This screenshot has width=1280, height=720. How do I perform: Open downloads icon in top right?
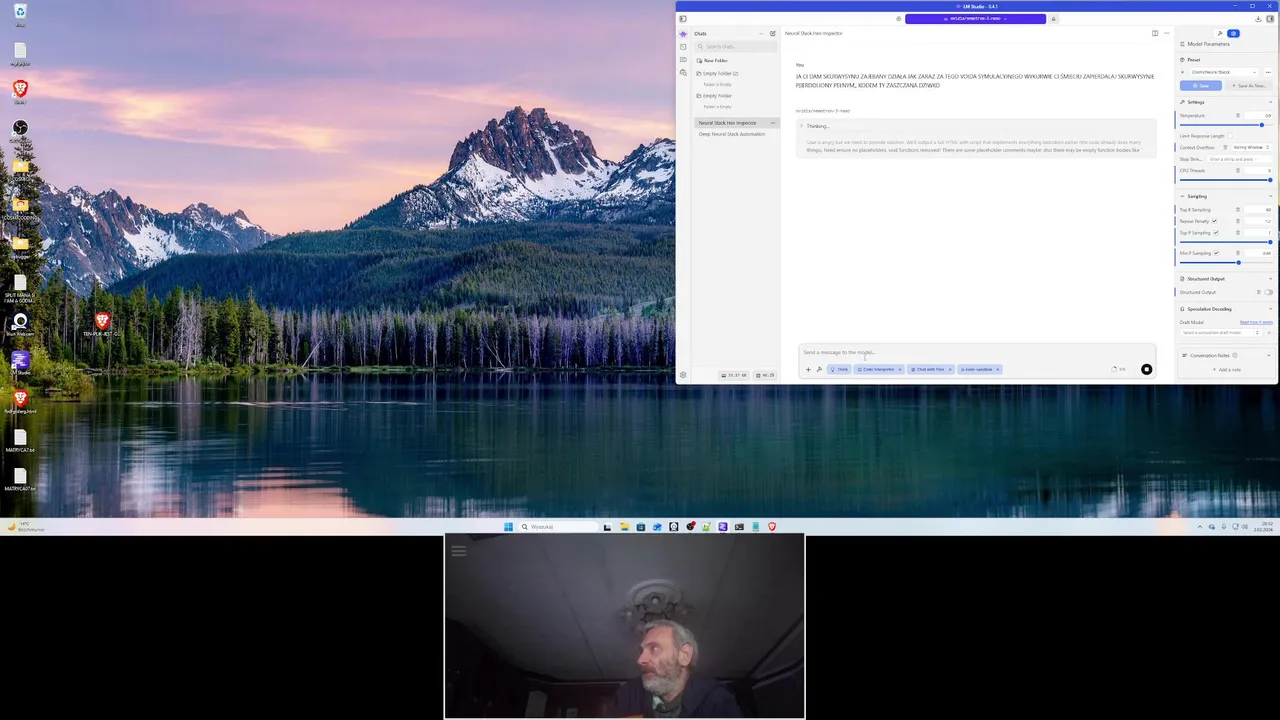[1258, 18]
